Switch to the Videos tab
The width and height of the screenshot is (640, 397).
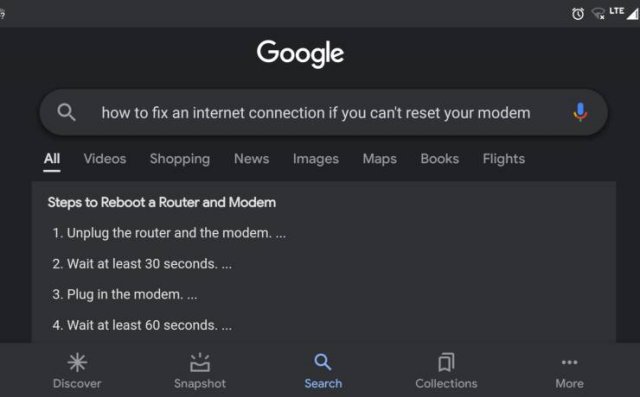click(x=105, y=159)
